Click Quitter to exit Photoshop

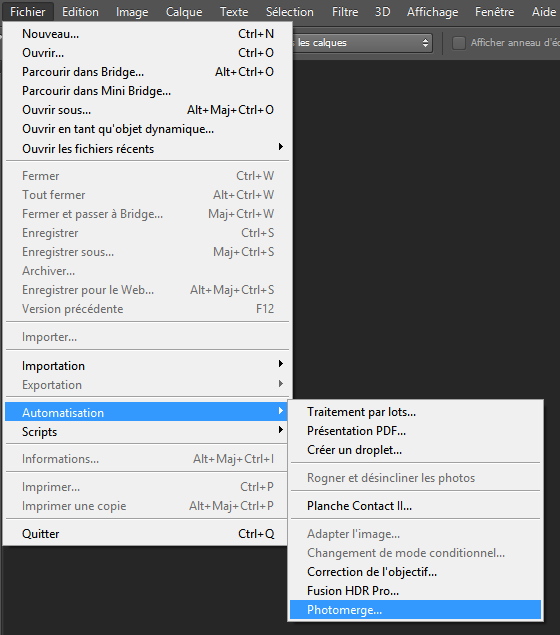point(147,533)
